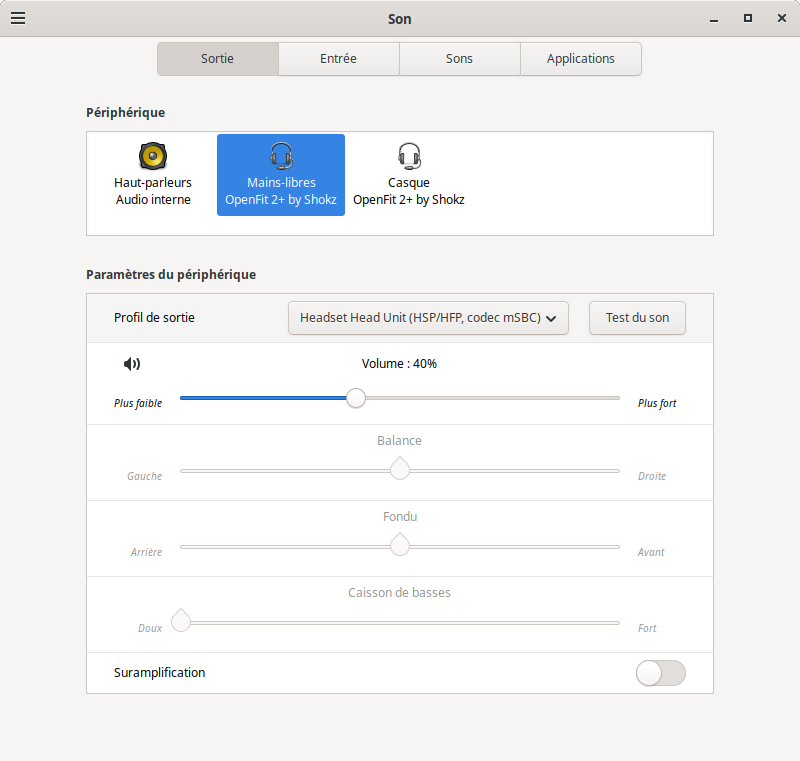The height and width of the screenshot is (761, 800).
Task: Open the hamburger menu in title bar
Action: pos(18,18)
